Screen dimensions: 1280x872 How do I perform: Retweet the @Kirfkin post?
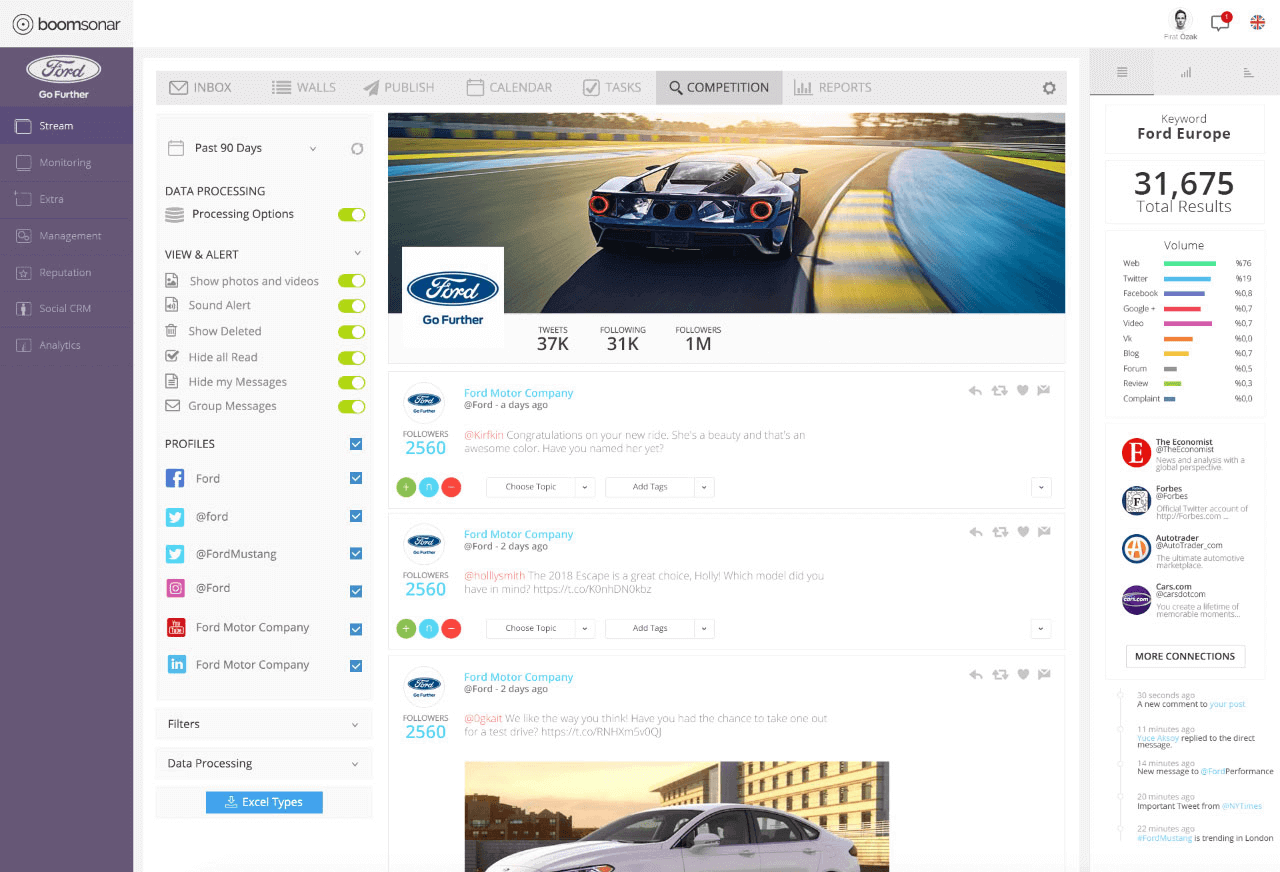(x=999, y=391)
